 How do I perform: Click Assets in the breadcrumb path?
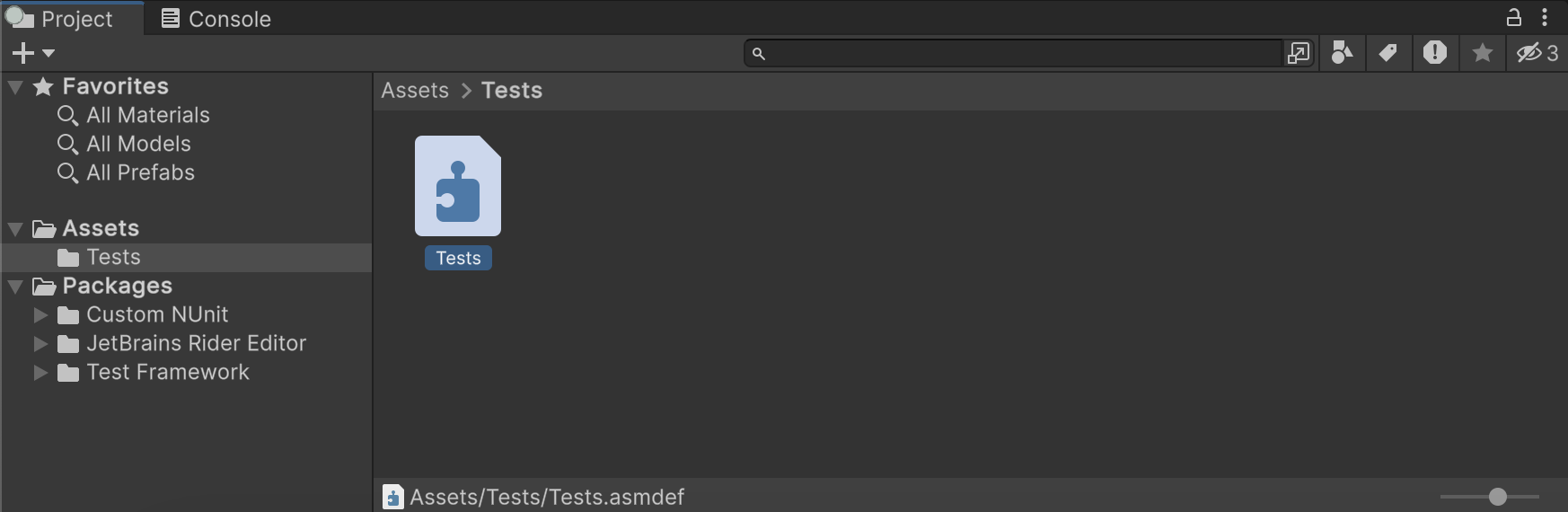[x=415, y=91]
